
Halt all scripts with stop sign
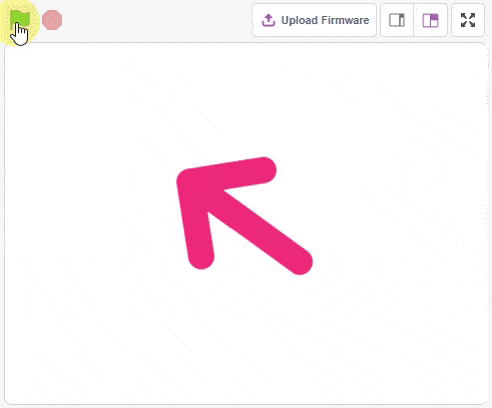(52, 20)
